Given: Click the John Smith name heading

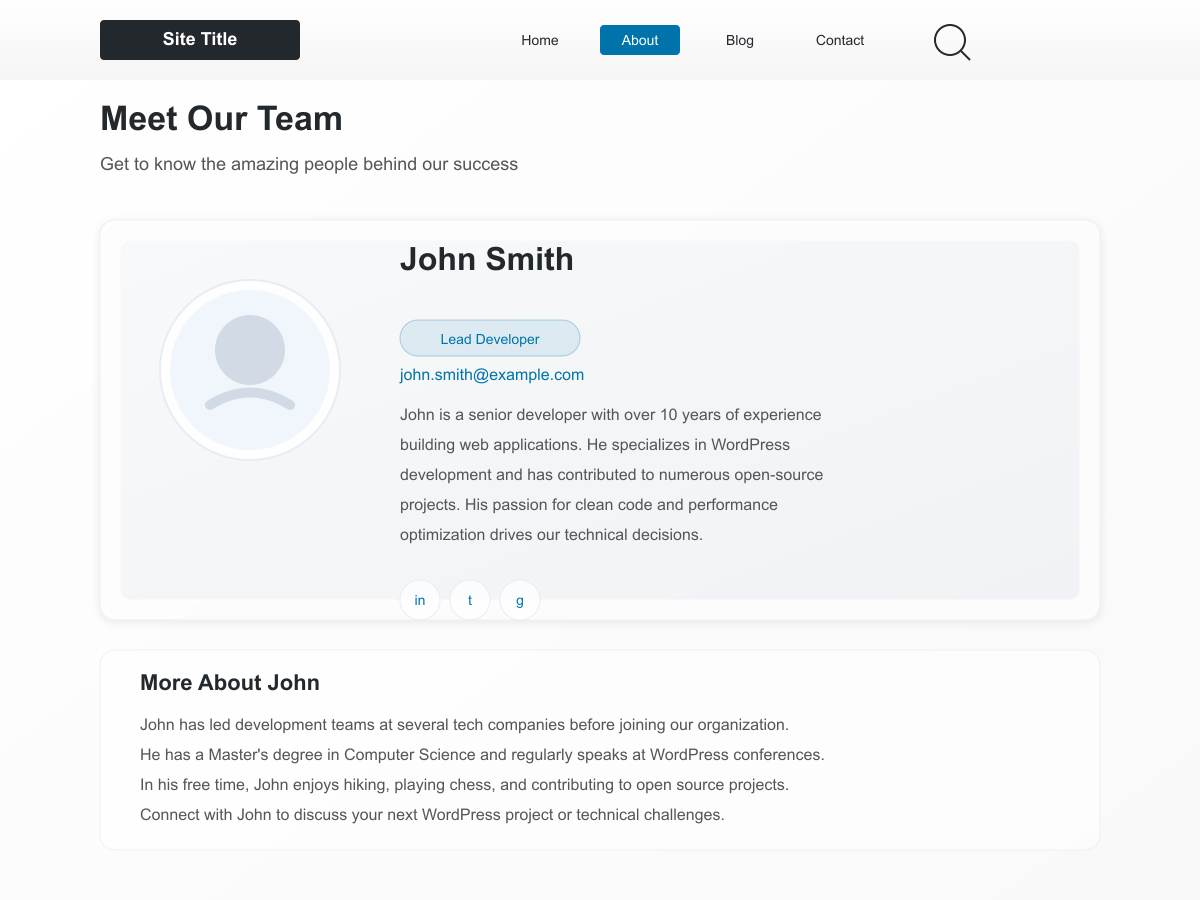Looking at the screenshot, I should (x=487, y=259).
